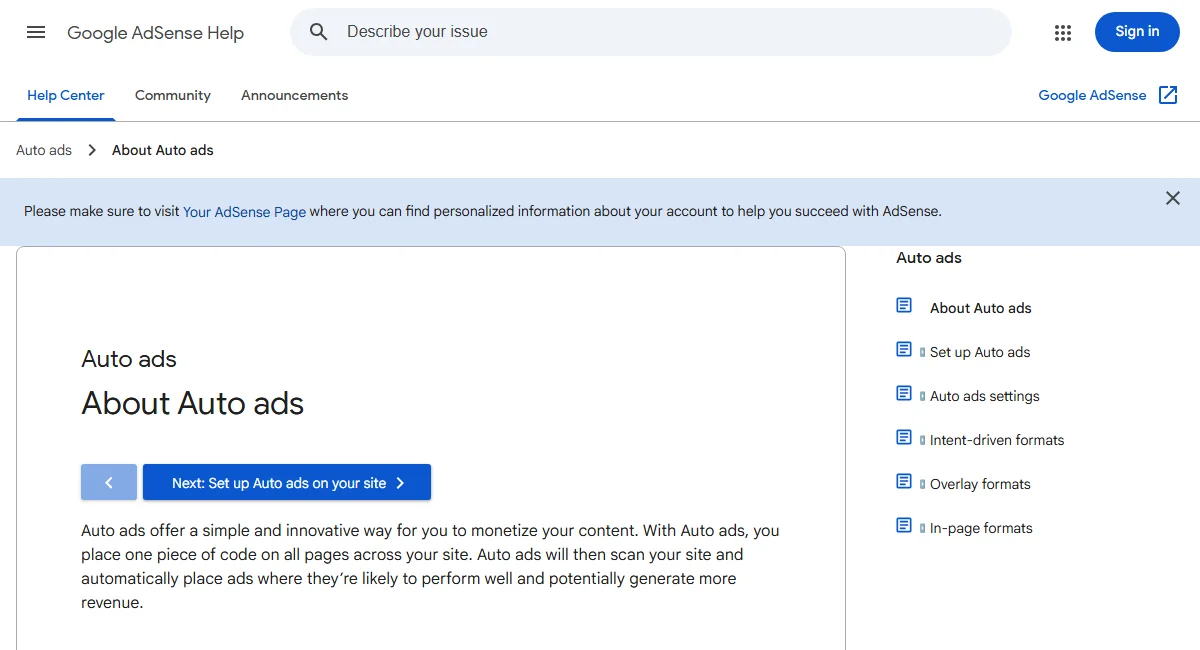Open Overlay formats article

coord(980,484)
